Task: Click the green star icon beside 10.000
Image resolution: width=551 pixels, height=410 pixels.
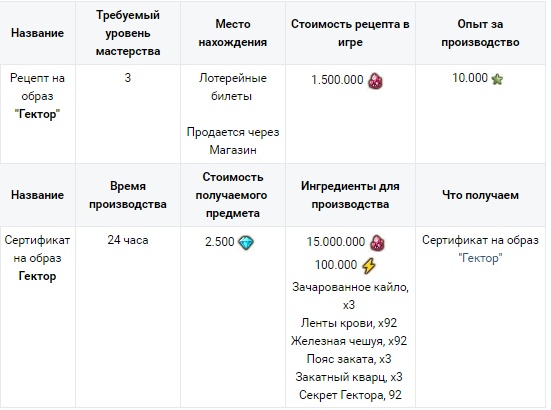Action: pyautogui.click(x=497, y=79)
